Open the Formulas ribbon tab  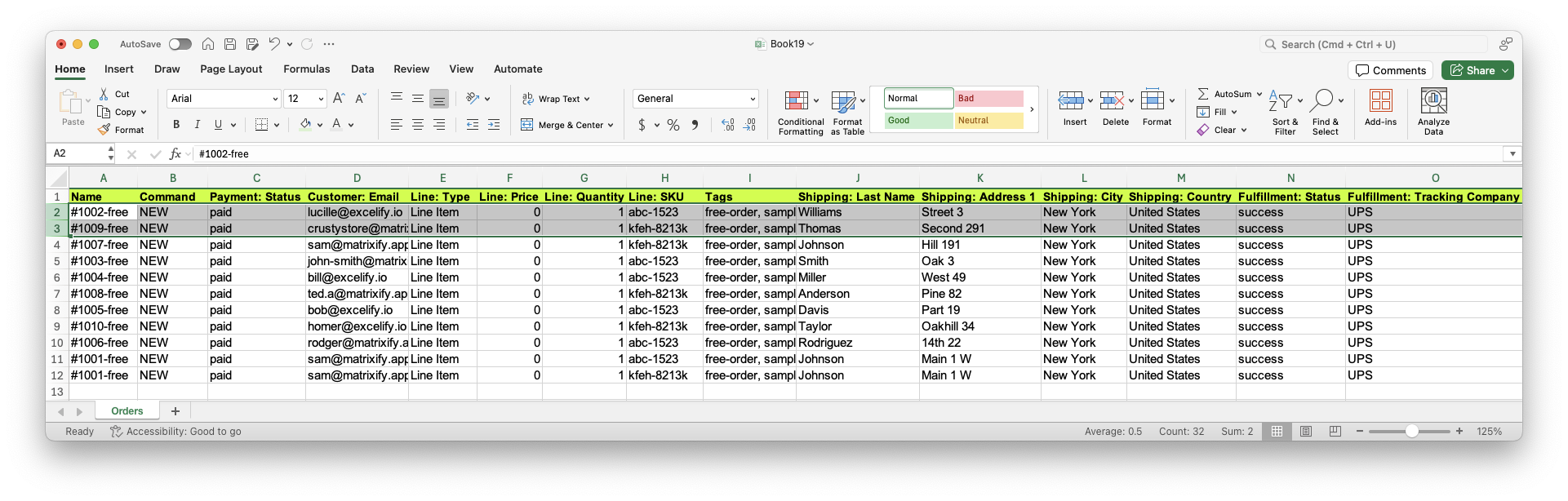(x=306, y=69)
